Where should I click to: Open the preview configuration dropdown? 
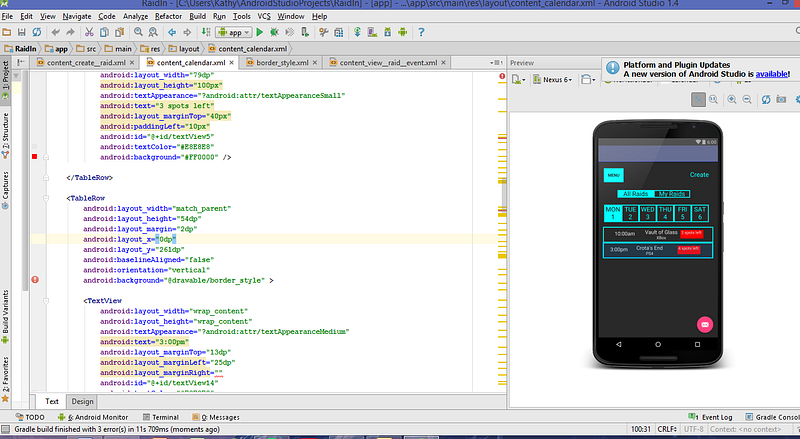pos(518,80)
